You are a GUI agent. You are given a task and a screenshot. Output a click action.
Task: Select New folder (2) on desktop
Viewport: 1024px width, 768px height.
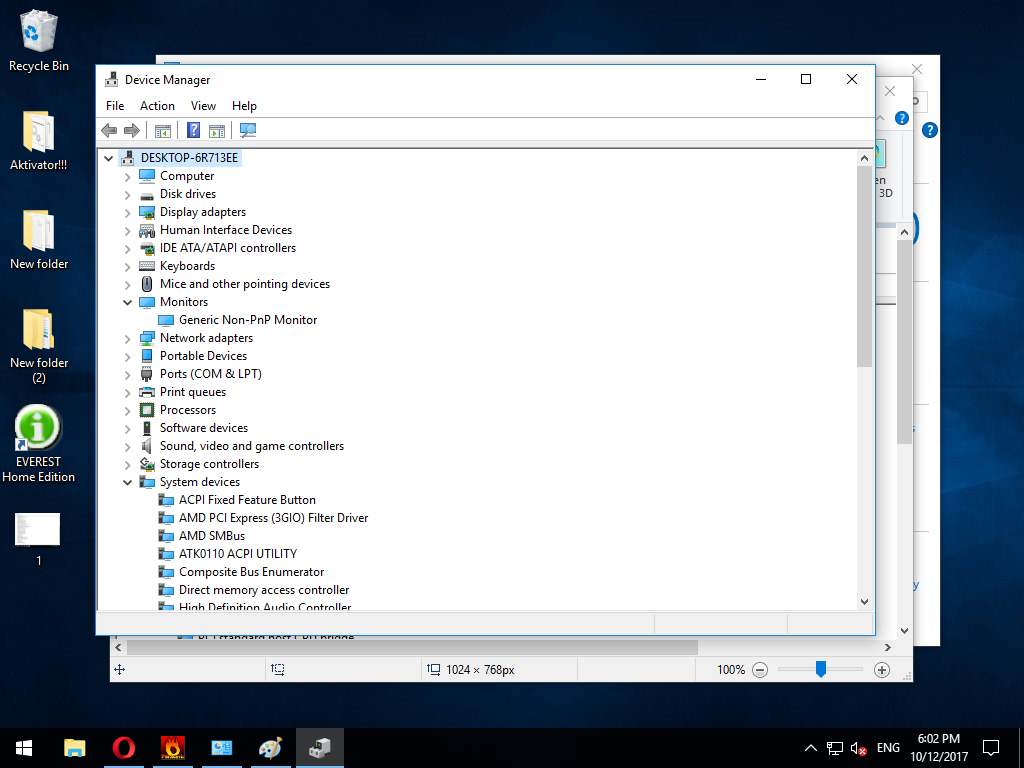click(x=39, y=346)
